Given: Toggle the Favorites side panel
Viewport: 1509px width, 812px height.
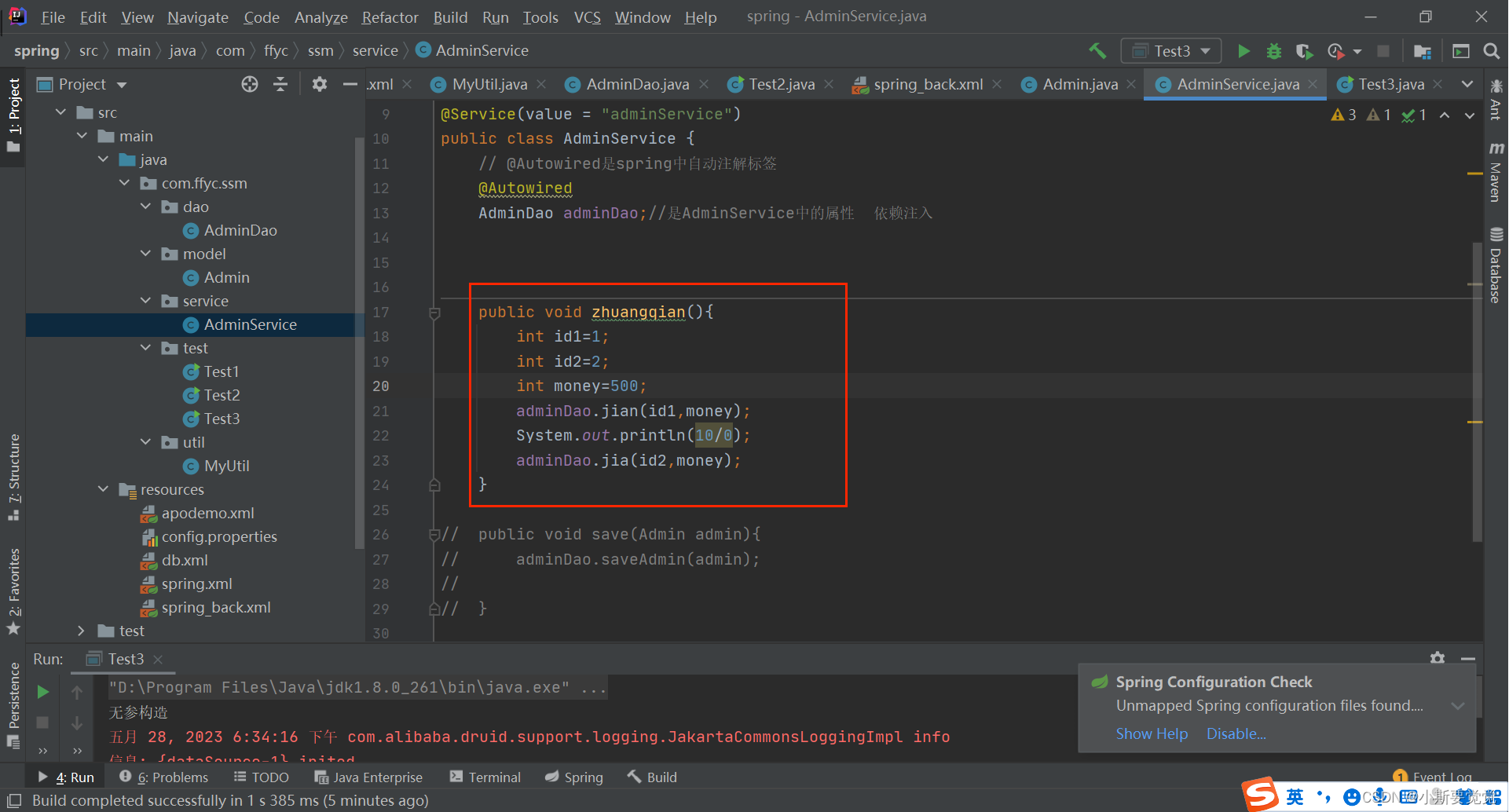Looking at the screenshot, I should pyautogui.click(x=13, y=591).
